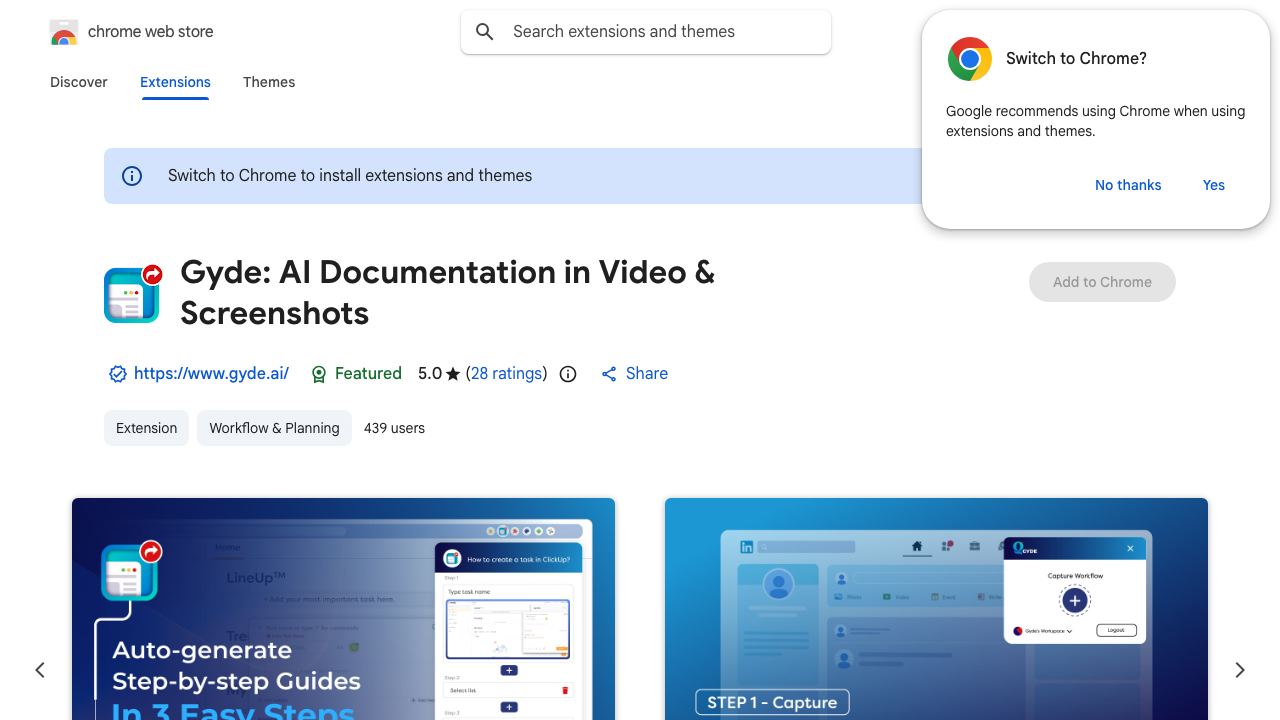Open the STEP 1 - Capture screenshot
1280x720 pixels.
point(936,609)
